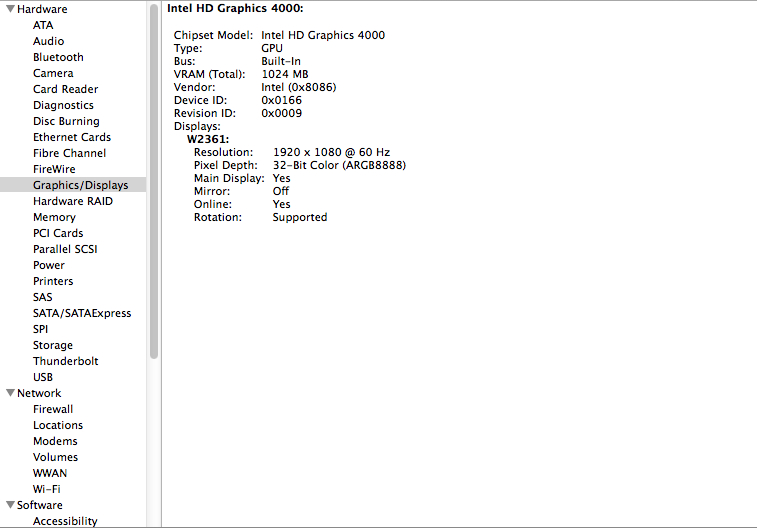Click Chipset Model value Intel HD Graphics 4000
Image resolution: width=757 pixels, height=528 pixels.
click(323, 35)
